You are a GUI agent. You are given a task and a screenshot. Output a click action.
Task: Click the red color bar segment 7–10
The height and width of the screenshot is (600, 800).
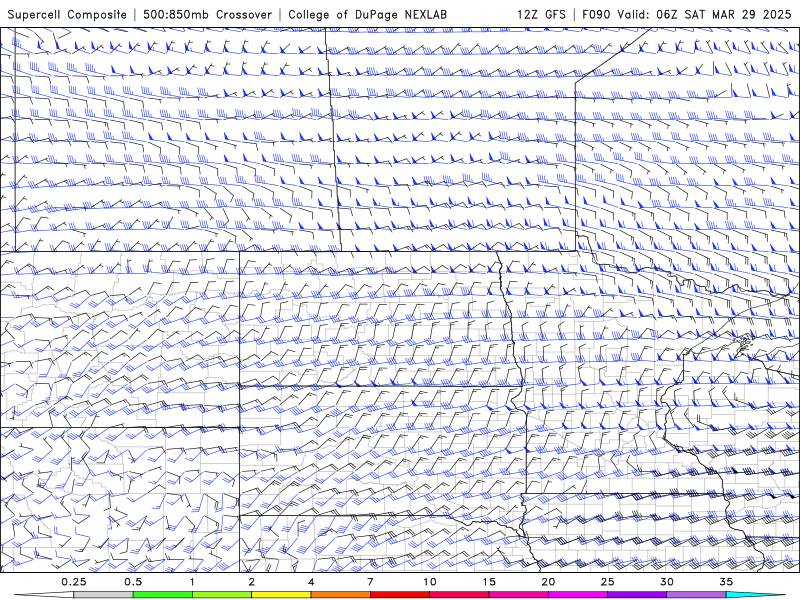coord(399,595)
